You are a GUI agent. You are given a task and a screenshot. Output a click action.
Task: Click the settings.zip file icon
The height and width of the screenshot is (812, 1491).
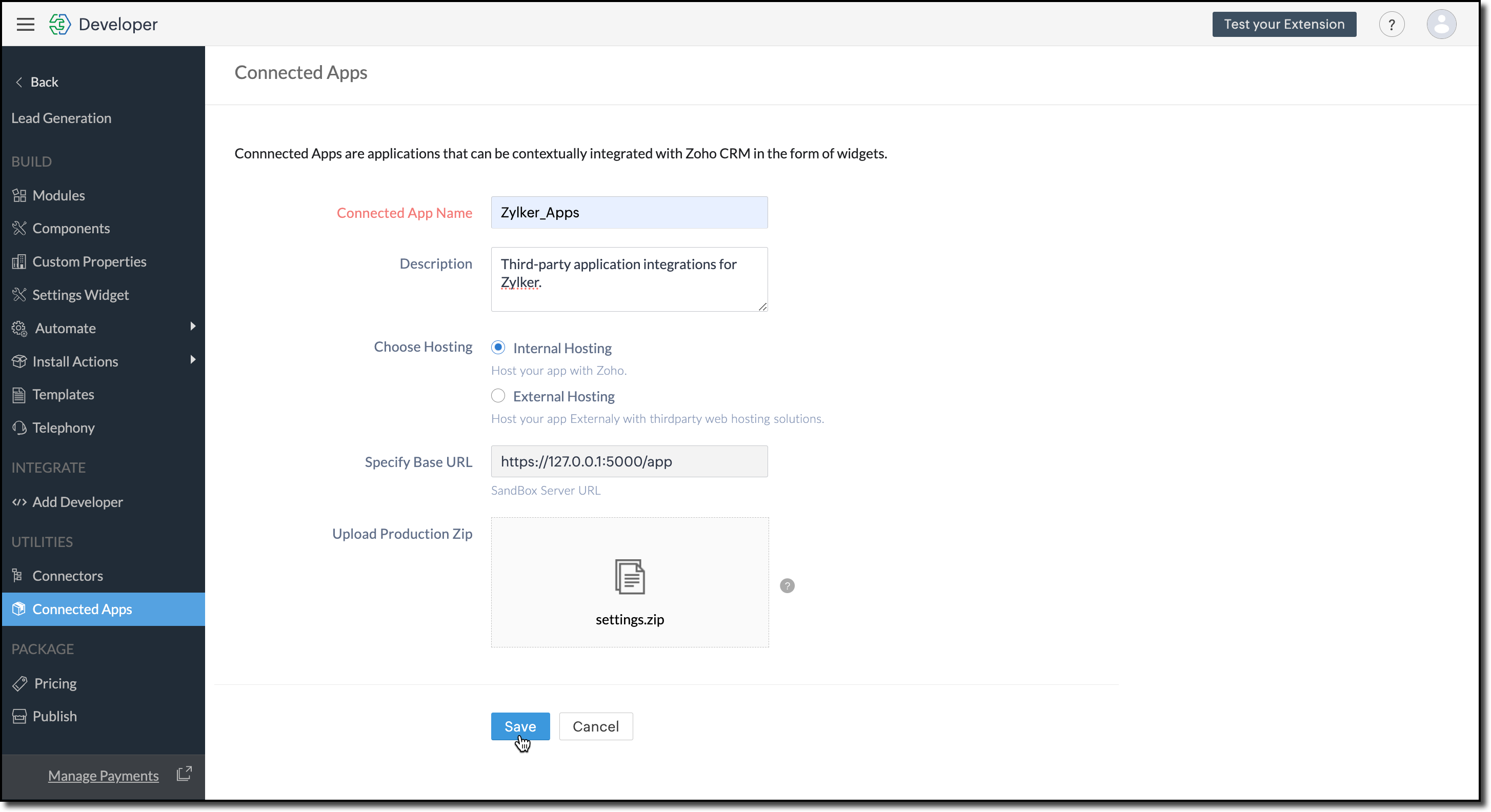click(x=629, y=576)
